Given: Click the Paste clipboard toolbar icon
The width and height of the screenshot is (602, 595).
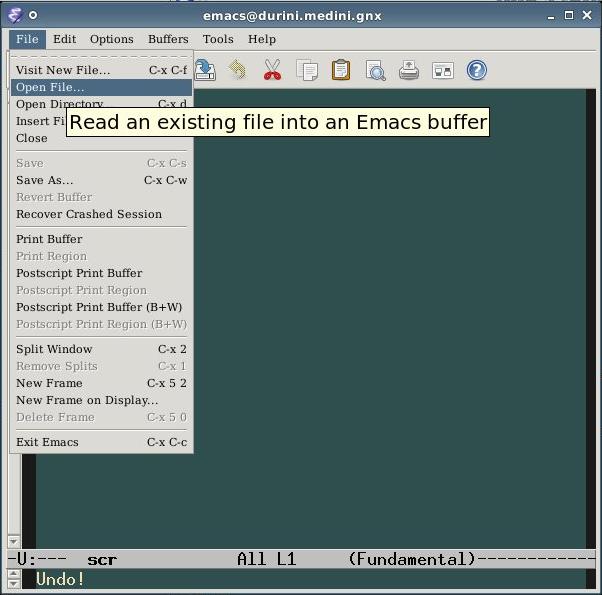Looking at the screenshot, I should tap(341, 70).
